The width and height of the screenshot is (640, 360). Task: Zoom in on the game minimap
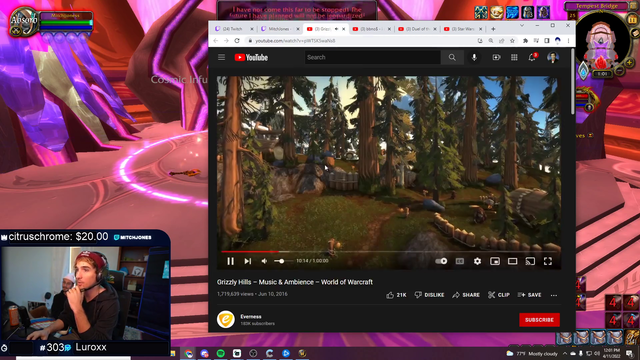[629, 63]
